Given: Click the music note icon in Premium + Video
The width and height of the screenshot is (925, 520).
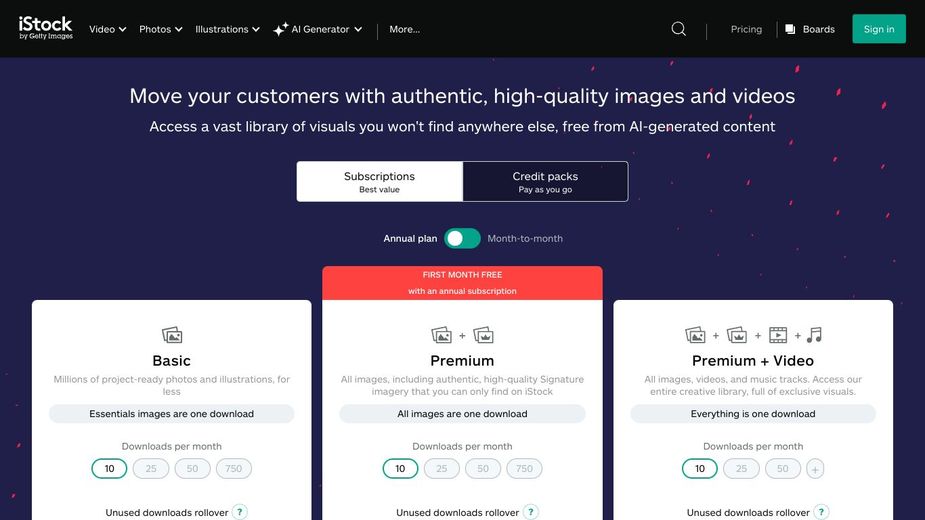Looking at the screenshot, I should coord(814,335).
